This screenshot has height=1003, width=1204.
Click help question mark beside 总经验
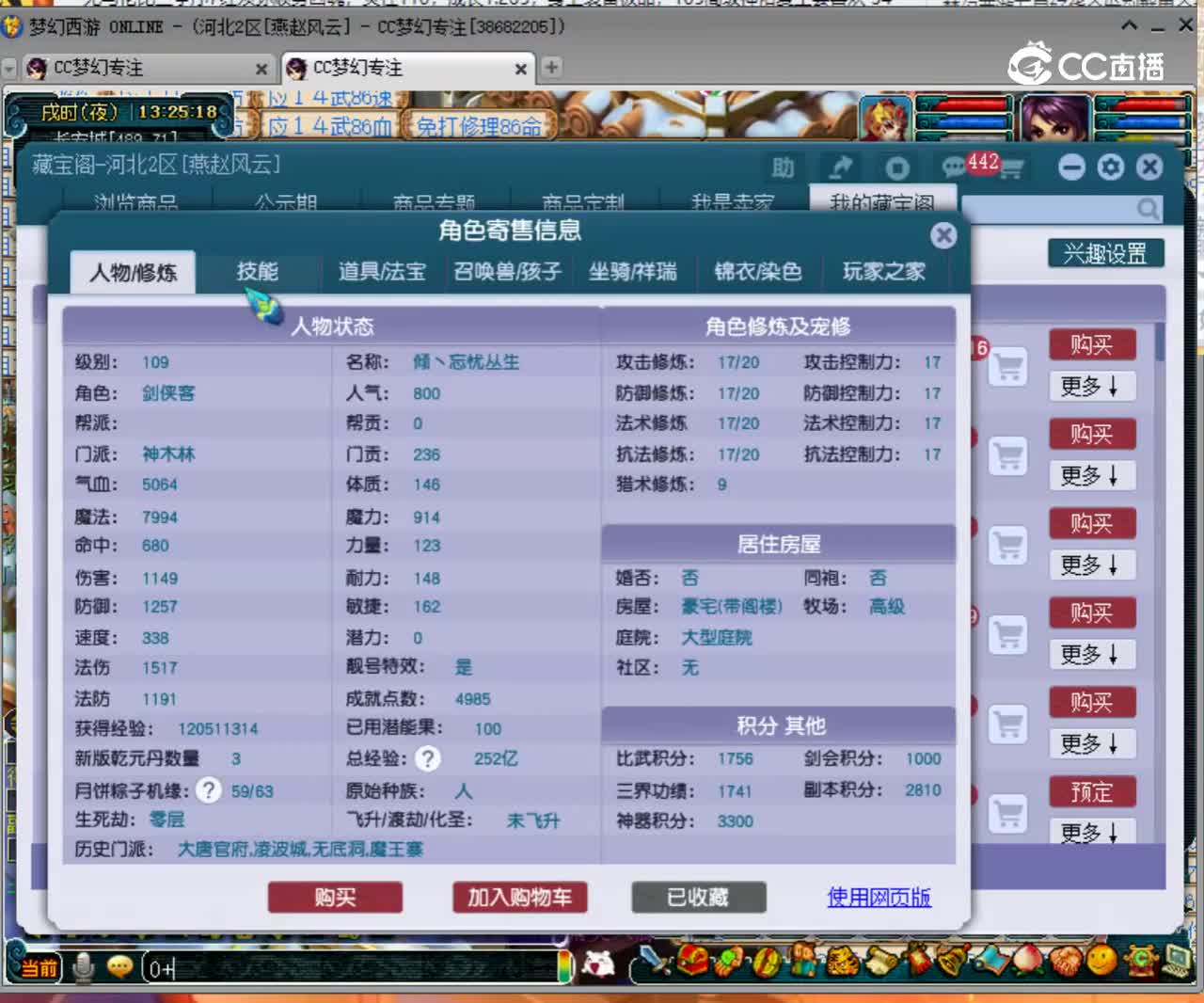point(428,758)
